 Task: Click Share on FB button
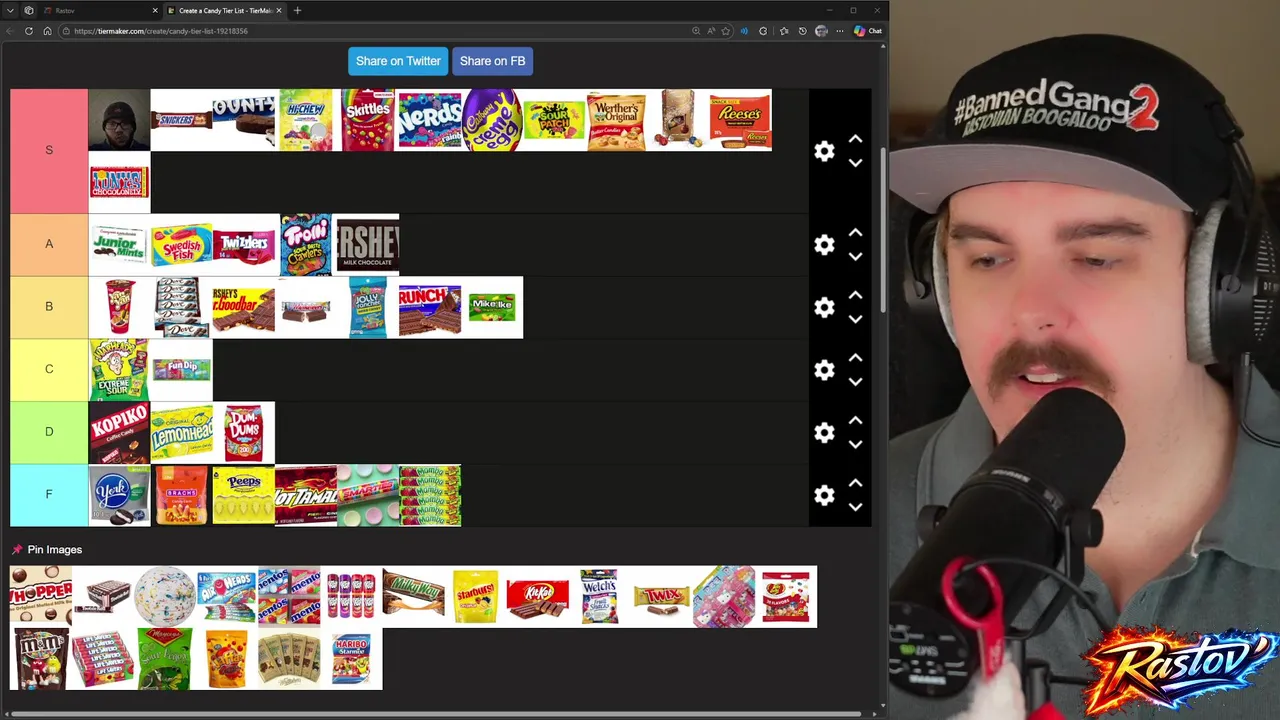click(492, 61)
